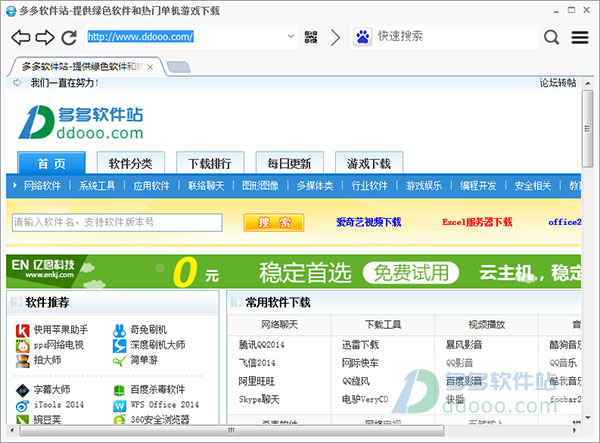
Task: Click the 快用苹果助手 icon
Action: pyautogui.click(x=23, y=330)
